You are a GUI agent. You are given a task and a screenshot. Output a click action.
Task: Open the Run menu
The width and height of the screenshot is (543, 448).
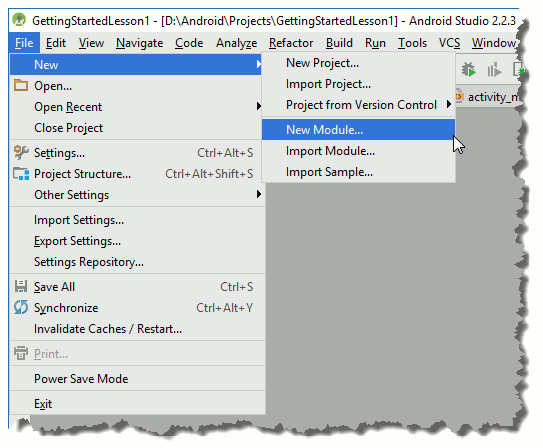click(x=375, y=43)
